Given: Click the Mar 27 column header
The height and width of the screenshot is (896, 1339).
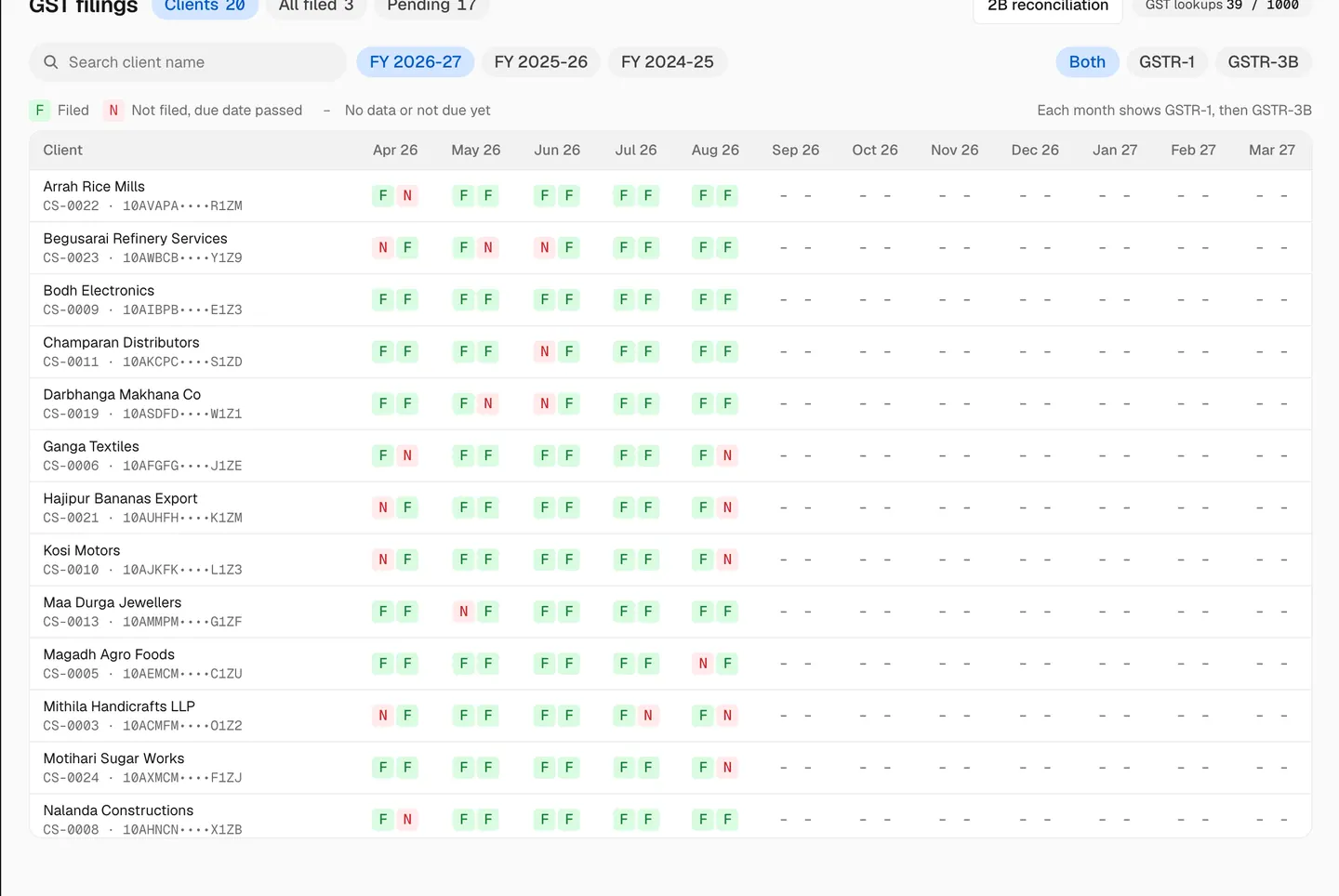Looking at the screenshot, I should click(1272, 151).
